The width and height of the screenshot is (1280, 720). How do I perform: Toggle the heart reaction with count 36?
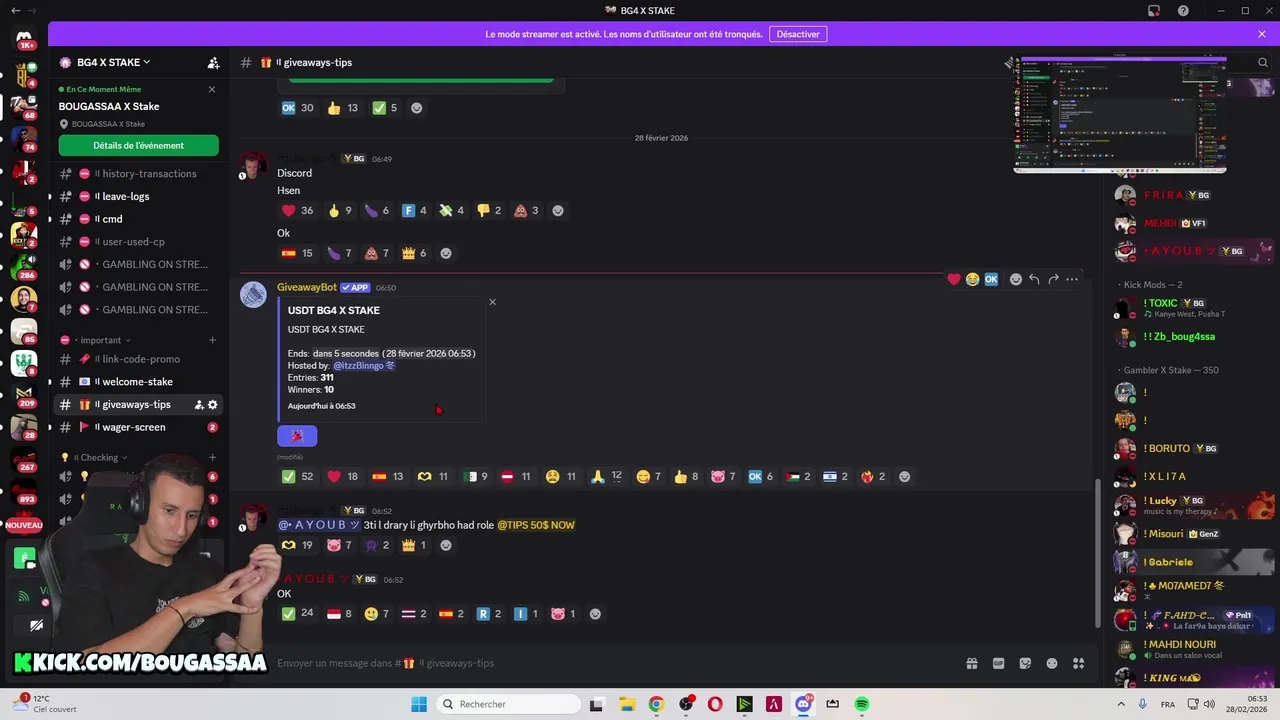(297, 211)
